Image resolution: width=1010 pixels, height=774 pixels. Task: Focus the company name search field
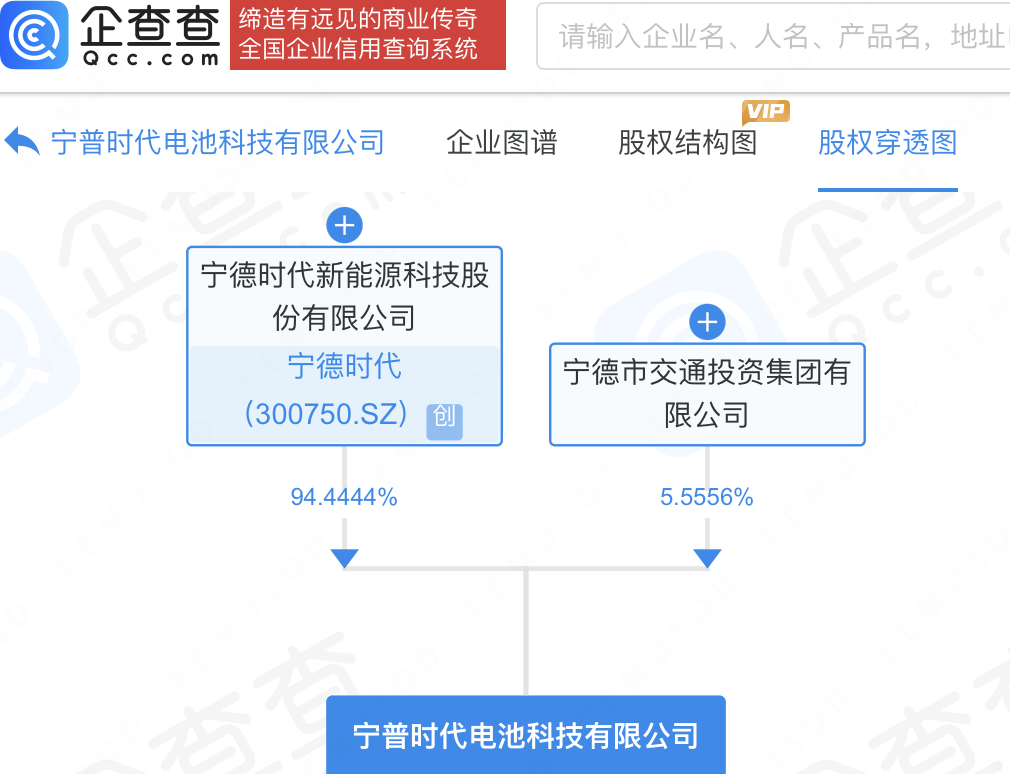[x=773, y=36]
